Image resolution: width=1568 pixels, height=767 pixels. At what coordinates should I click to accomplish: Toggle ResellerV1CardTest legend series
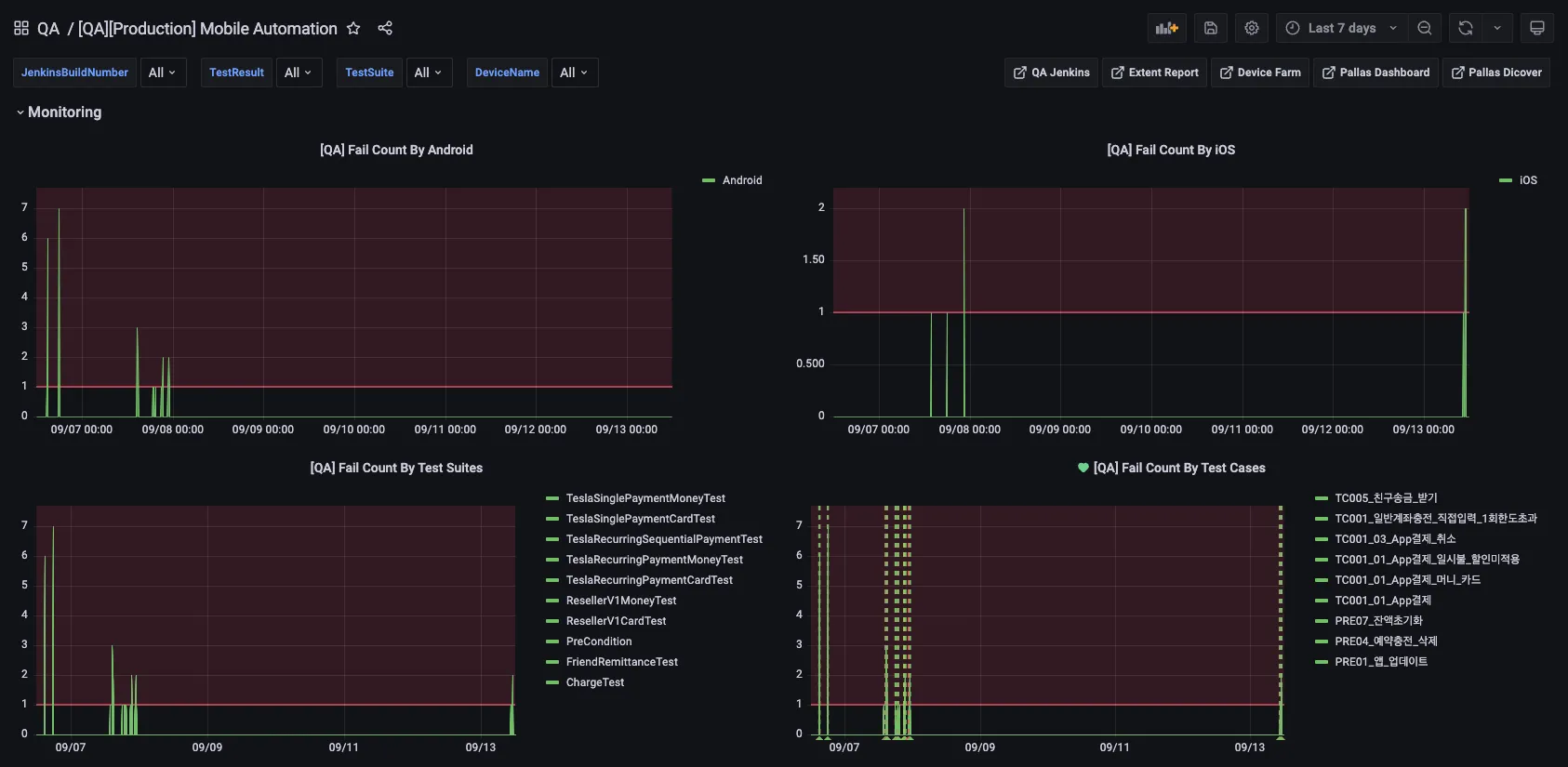[x=617, y=621]
